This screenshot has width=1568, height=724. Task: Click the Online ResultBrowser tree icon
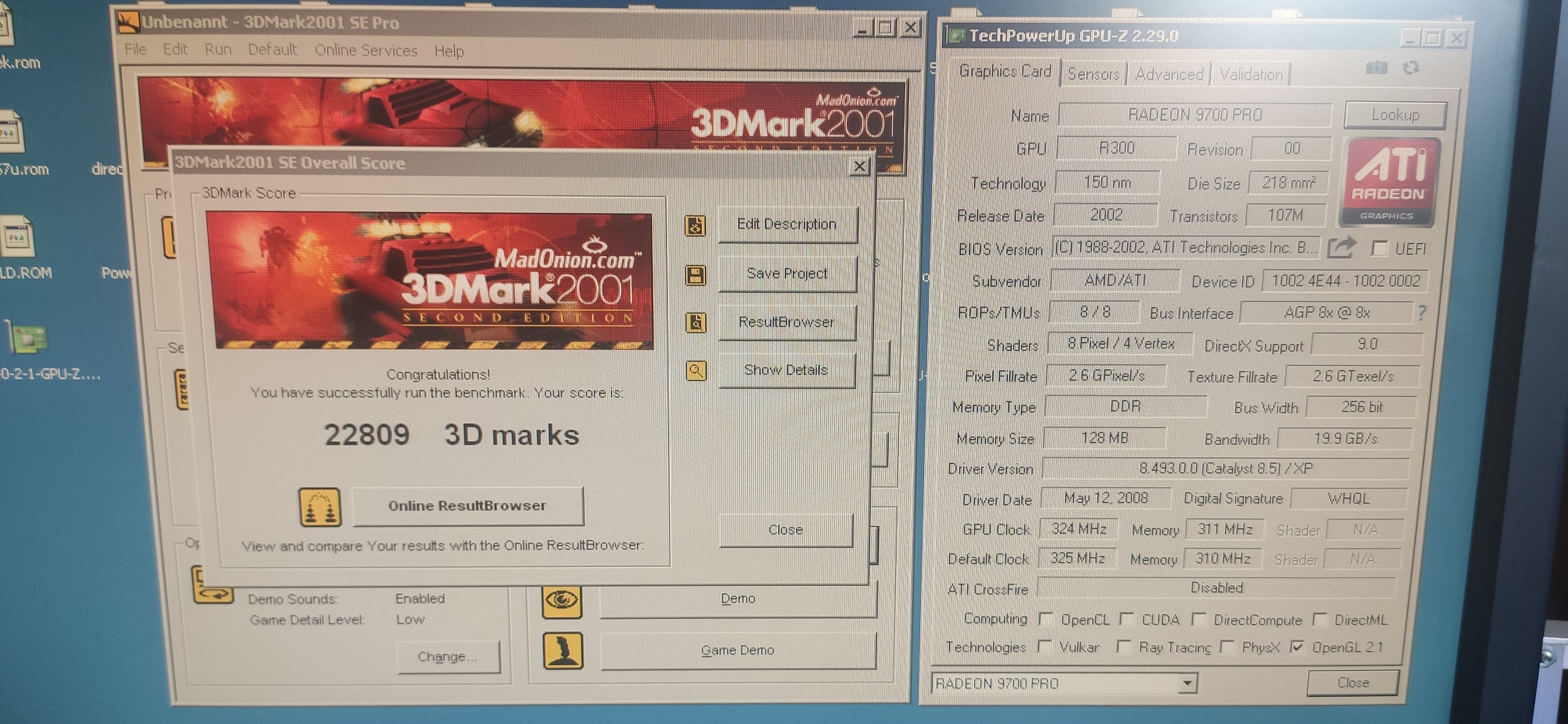coord(320,507)
